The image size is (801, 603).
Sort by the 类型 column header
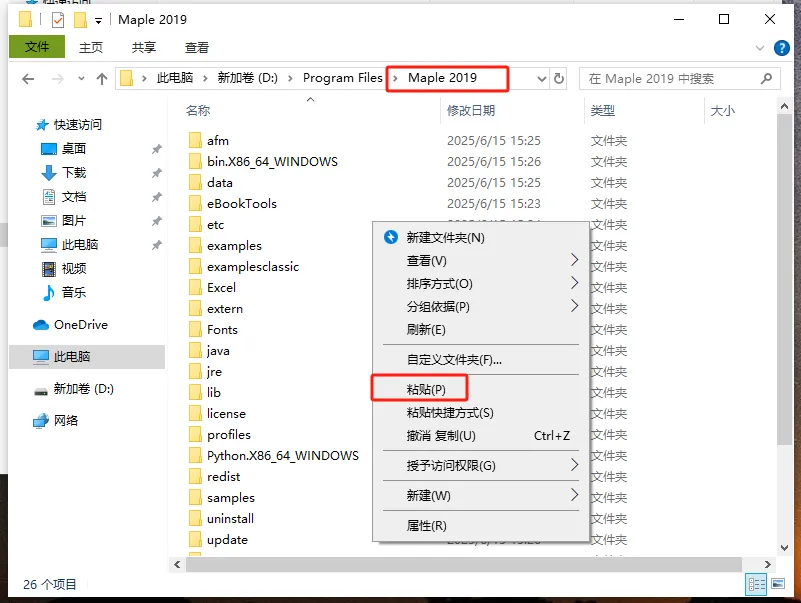click(x=603, y=110)
